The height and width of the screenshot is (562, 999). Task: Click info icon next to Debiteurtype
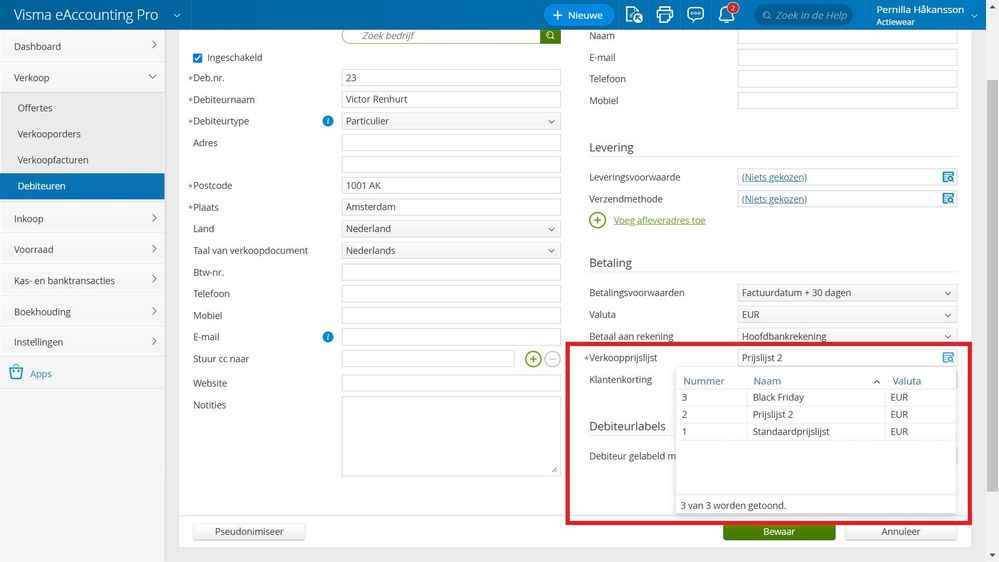(x=327, y=121)
